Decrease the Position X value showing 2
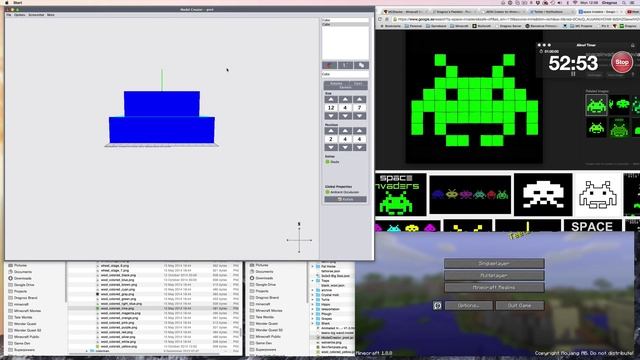The width and height of the screenshot is (640, 360). coord(331,147)
